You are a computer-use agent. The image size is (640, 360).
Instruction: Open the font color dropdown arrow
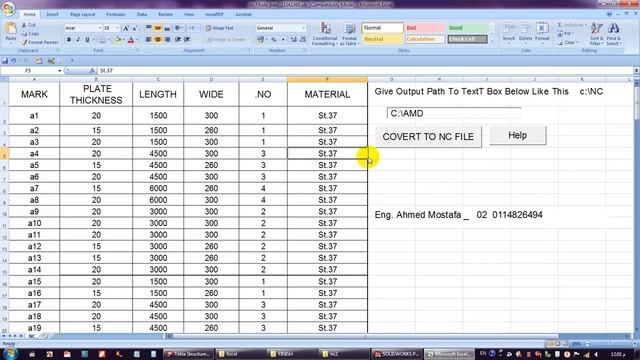[136, 40]
